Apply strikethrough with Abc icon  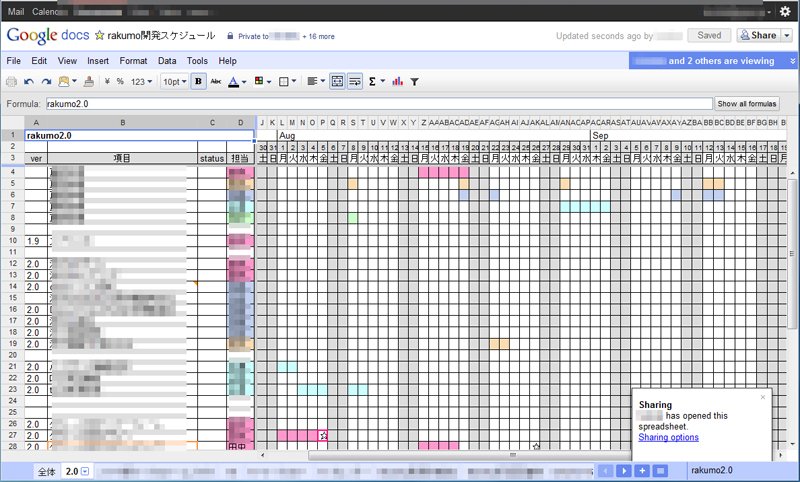(216, 82)
